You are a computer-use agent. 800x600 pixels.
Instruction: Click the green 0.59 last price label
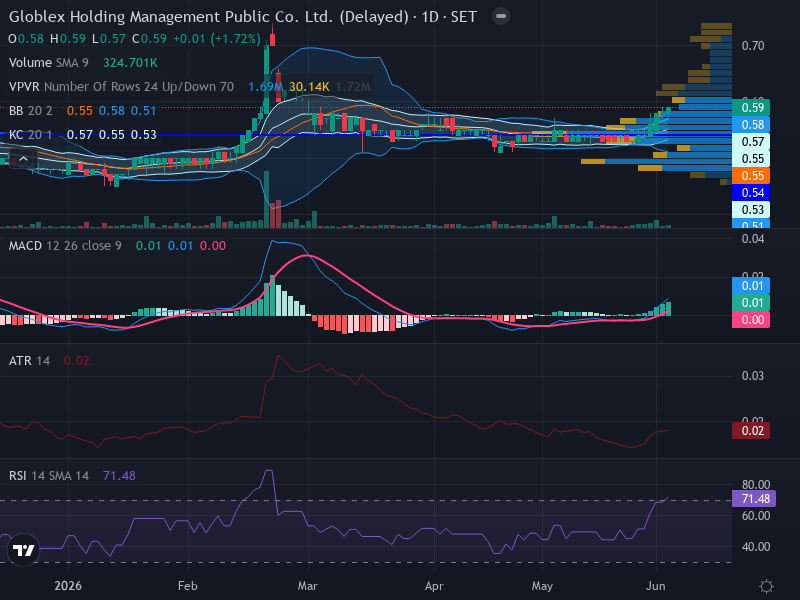point(751,108)
